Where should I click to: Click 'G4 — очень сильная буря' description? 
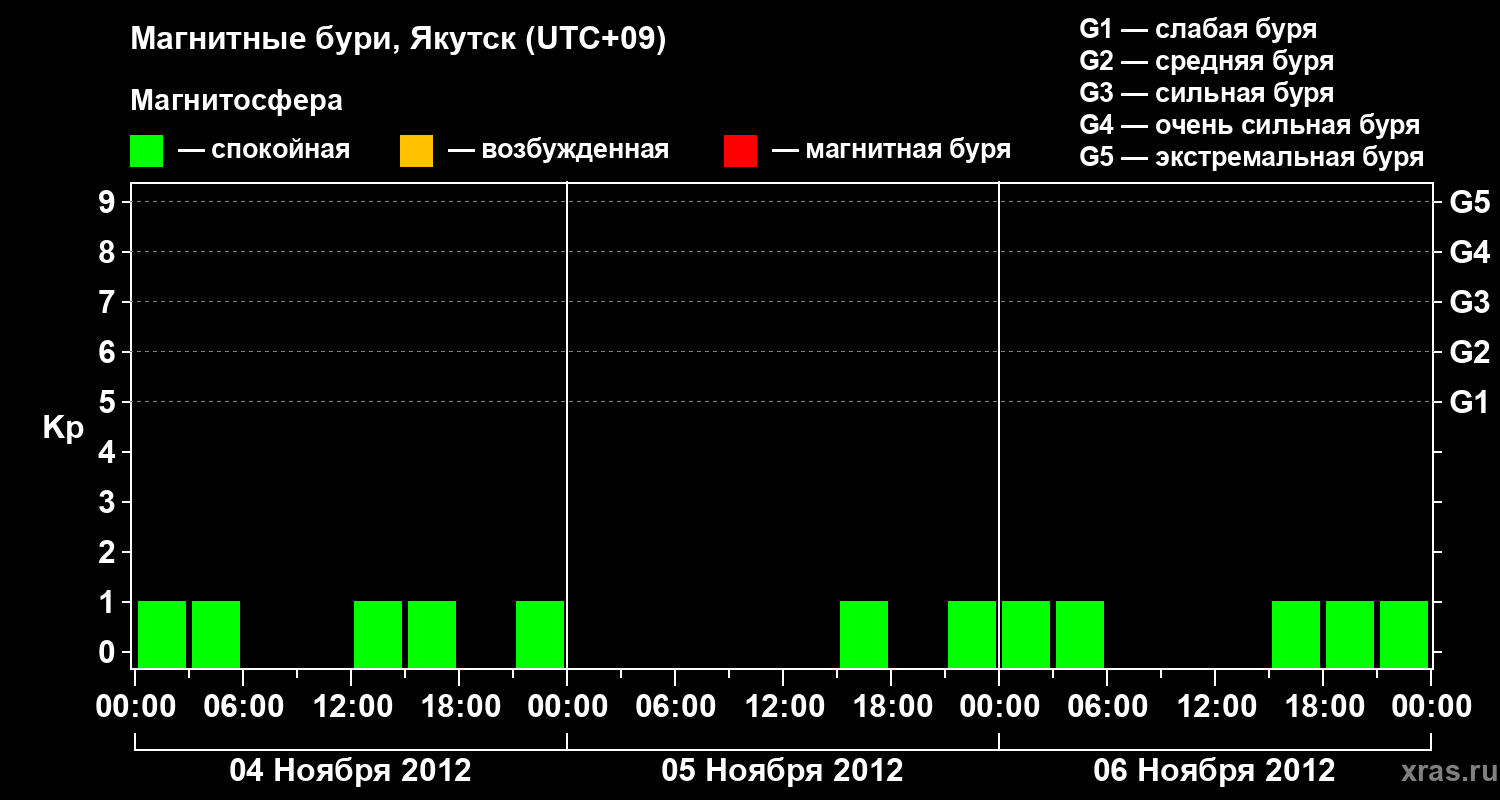point(1250,125)
